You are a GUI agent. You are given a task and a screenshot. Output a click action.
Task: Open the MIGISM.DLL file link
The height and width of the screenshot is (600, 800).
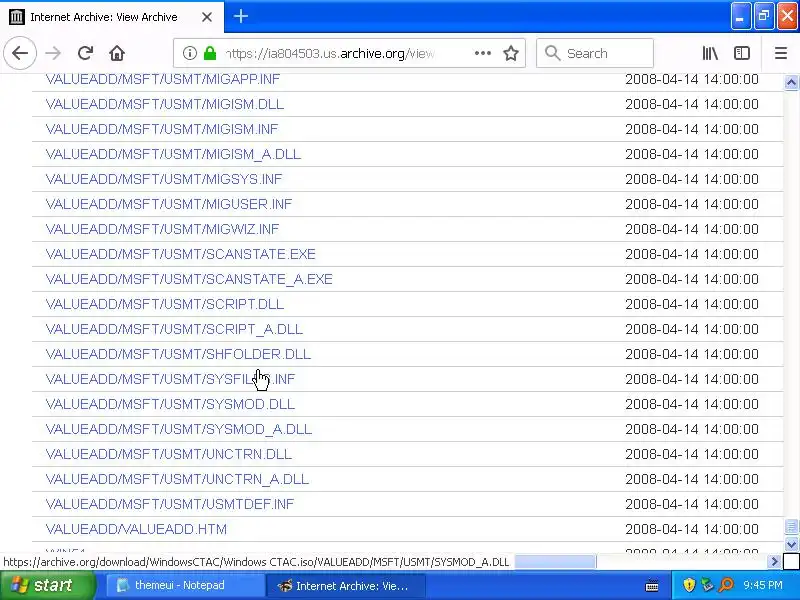pyautogui.click(x=165, y=104)
